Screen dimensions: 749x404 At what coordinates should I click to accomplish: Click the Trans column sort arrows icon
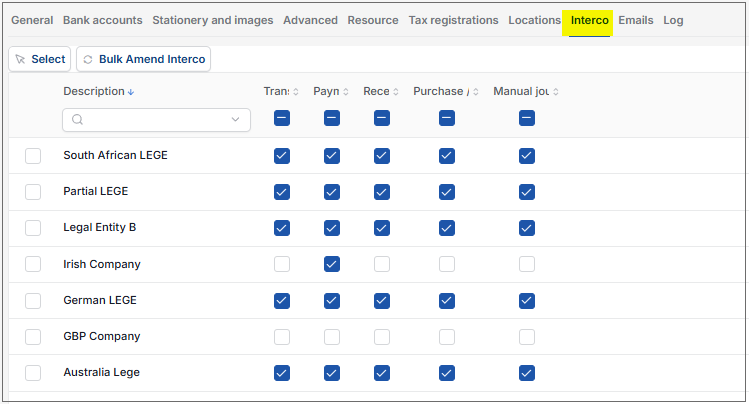(296, 92)
